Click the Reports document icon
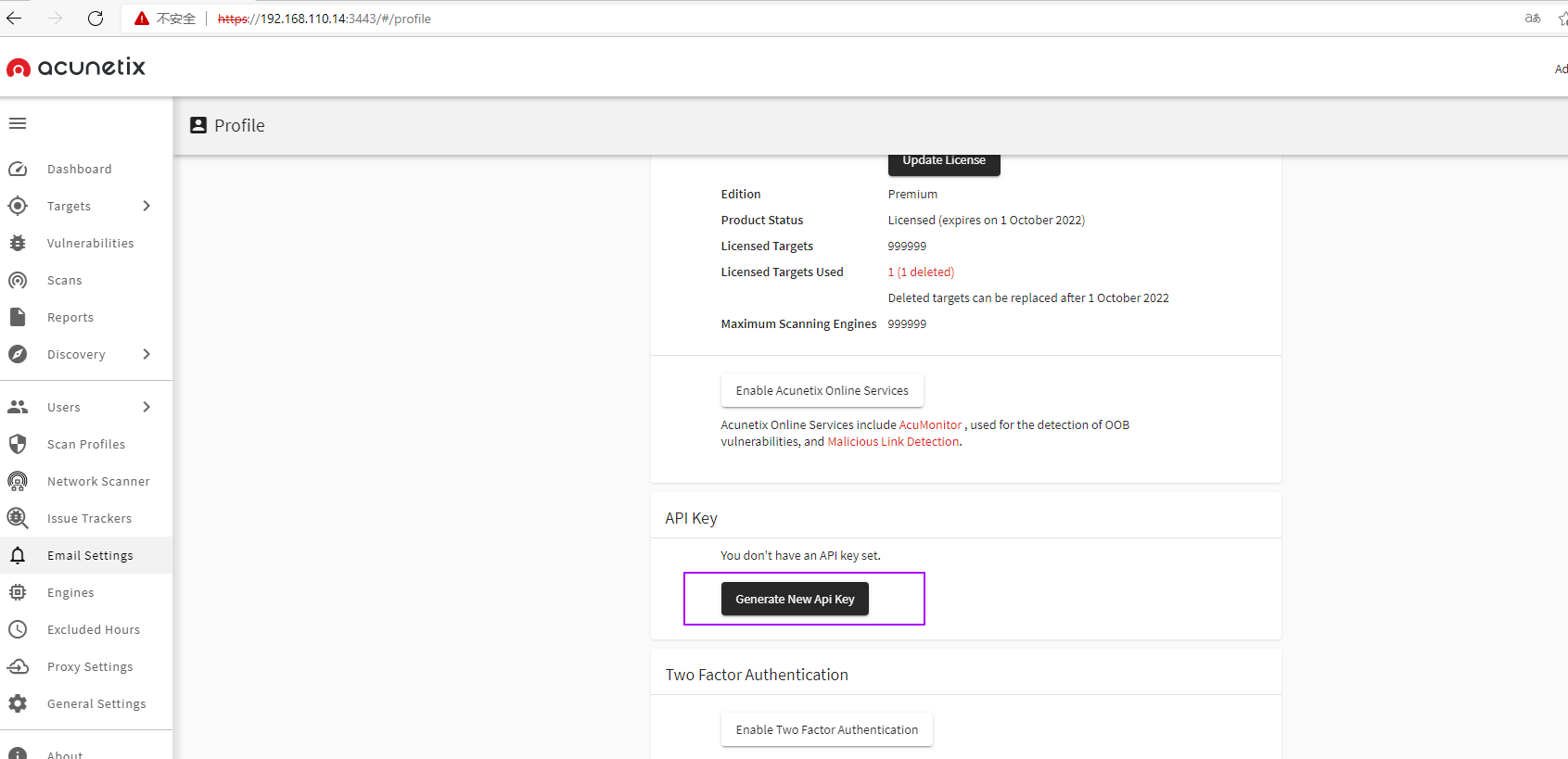Screen dimensions: 1568x759 click(18, 317)
